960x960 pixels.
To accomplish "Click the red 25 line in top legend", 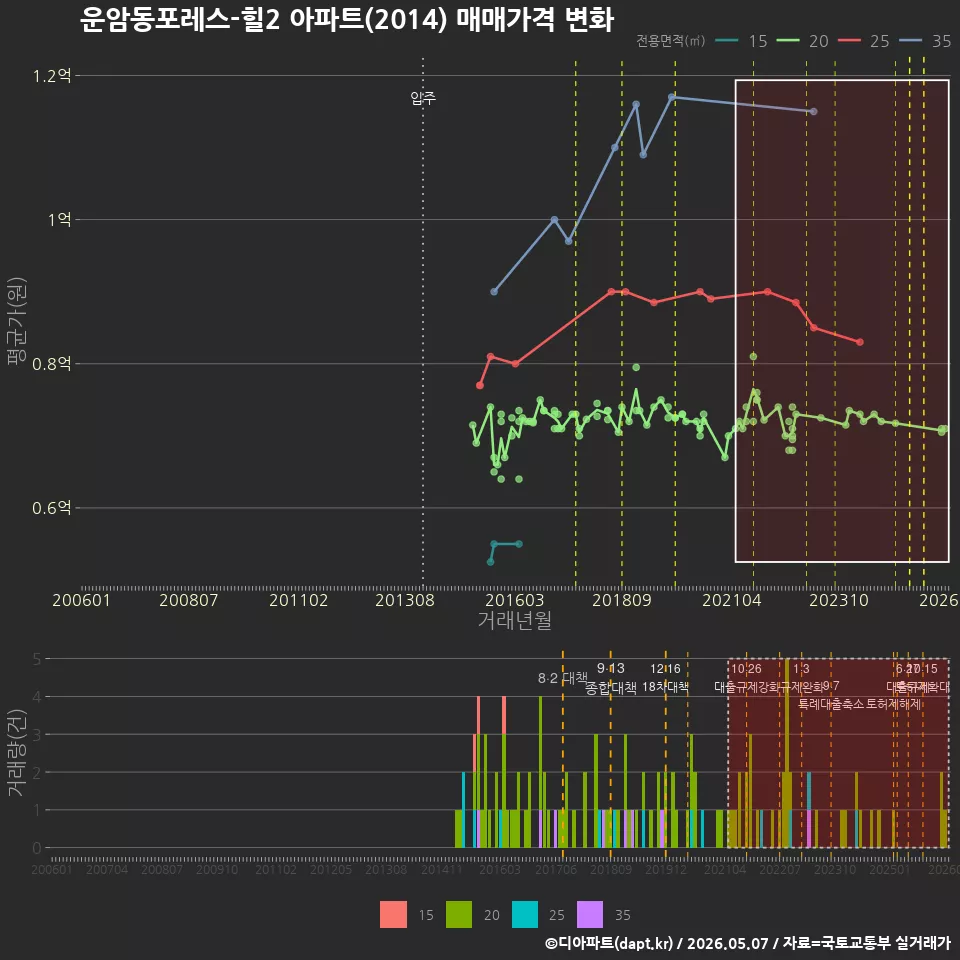I will pos(849,41).
